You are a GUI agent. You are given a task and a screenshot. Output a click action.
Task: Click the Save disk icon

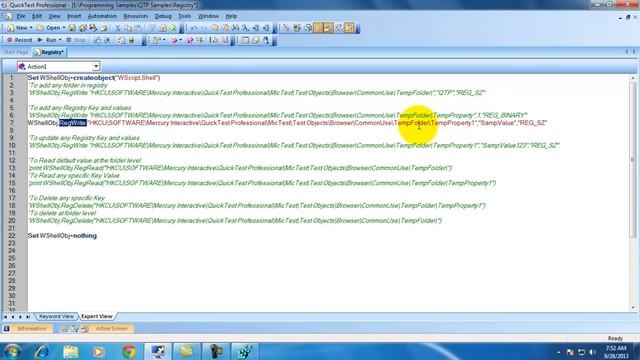point(72,28)
